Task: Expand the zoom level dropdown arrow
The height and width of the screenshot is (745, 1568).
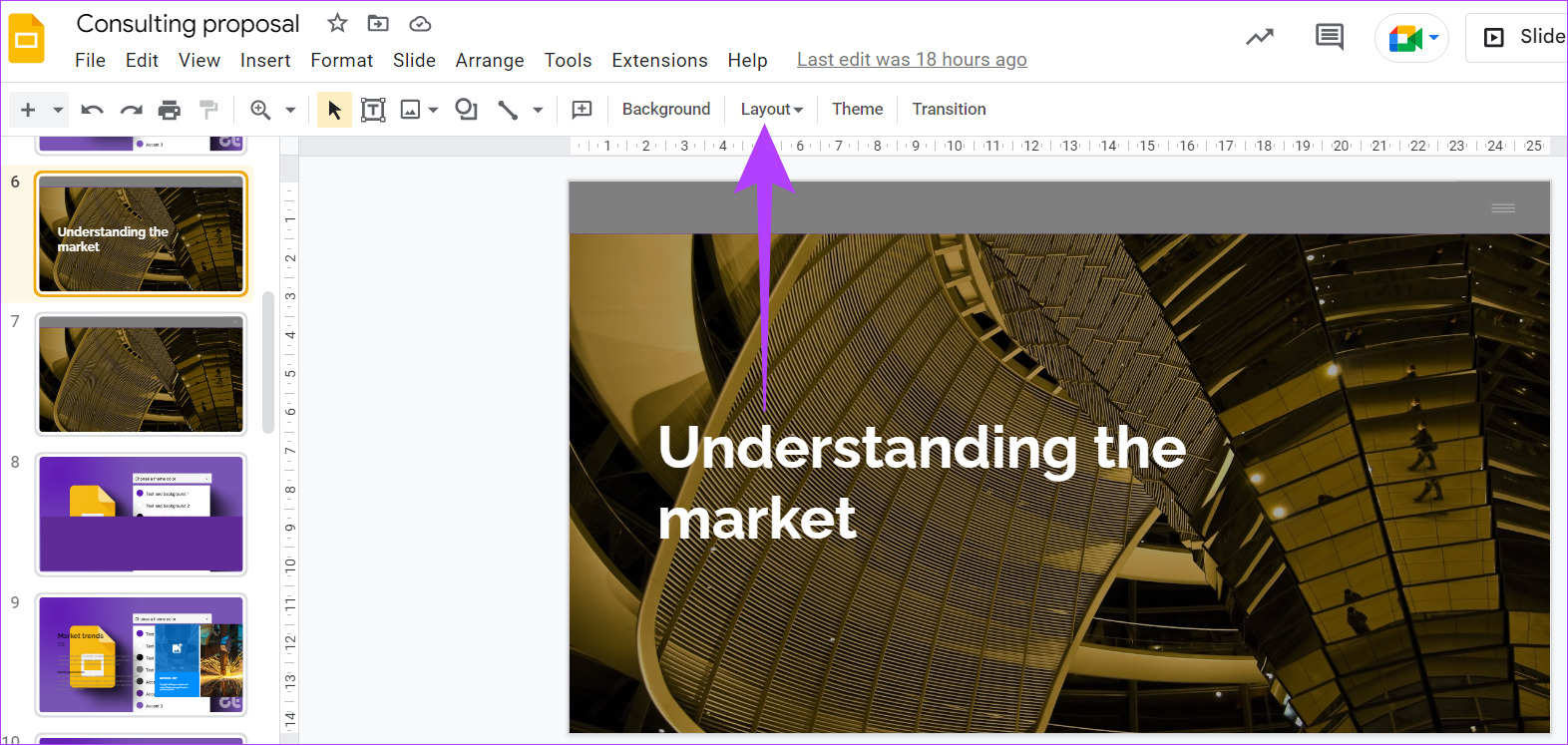Action: tap(290, 110)
